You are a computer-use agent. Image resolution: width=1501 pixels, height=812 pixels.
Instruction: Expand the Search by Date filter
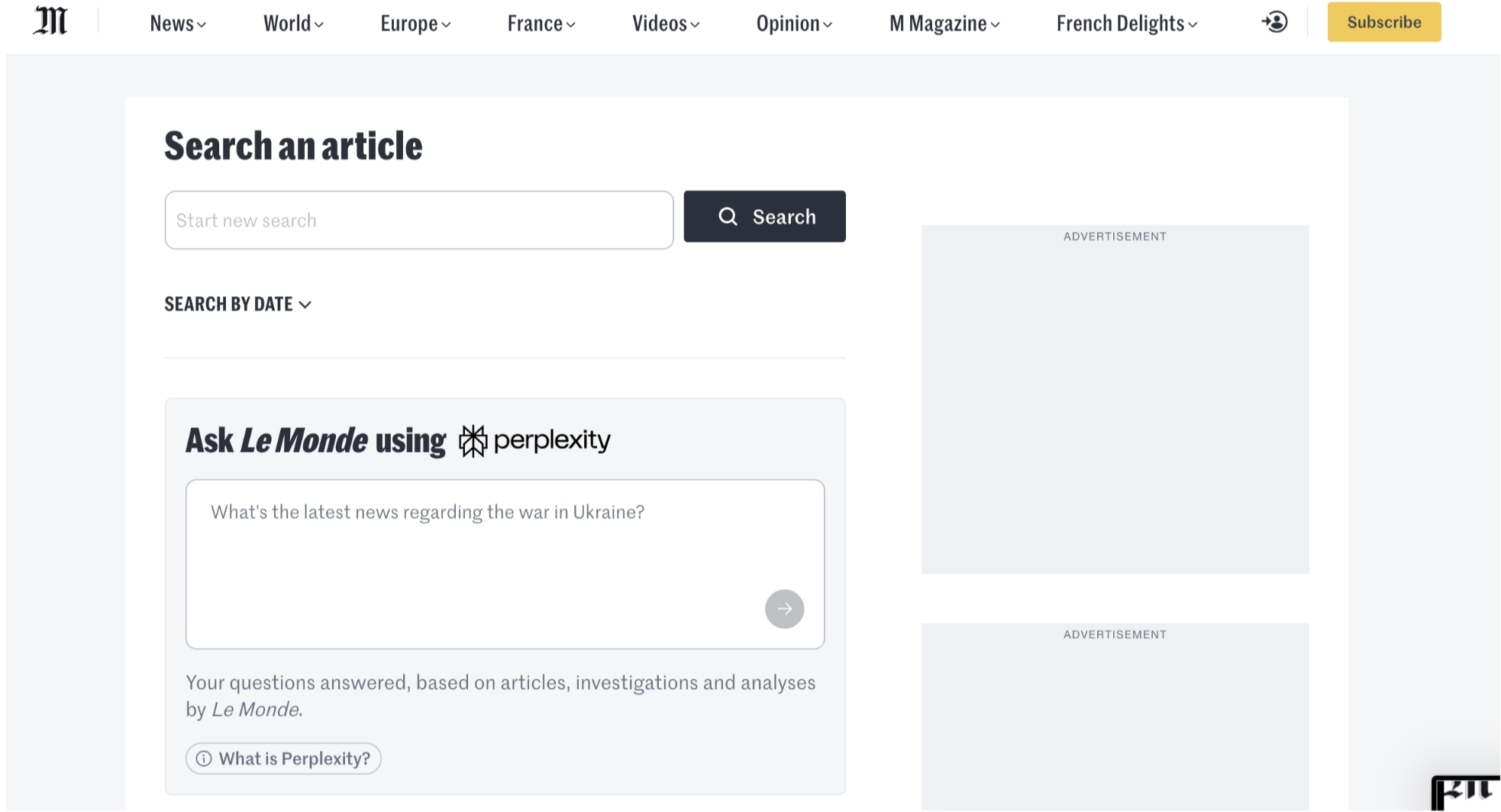pos(237,304)
